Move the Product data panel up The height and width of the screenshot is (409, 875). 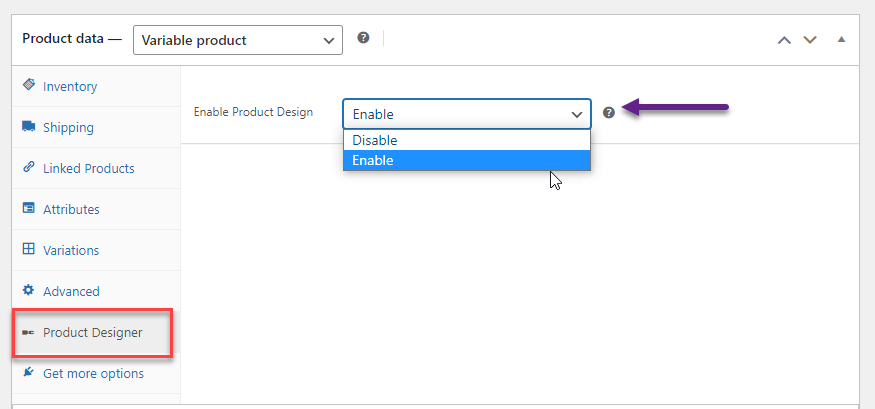coord(785,40)
